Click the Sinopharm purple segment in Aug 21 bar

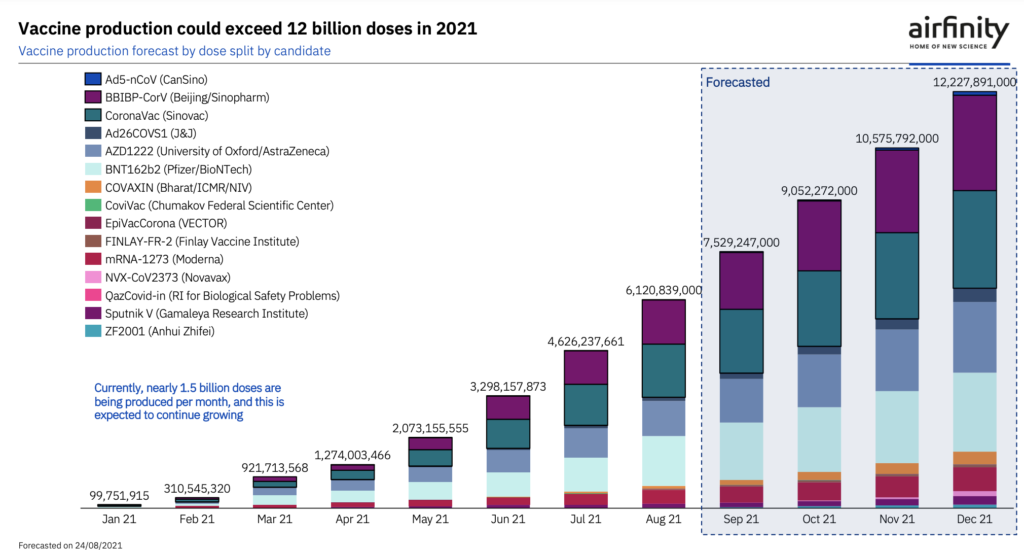click(664, 322)
